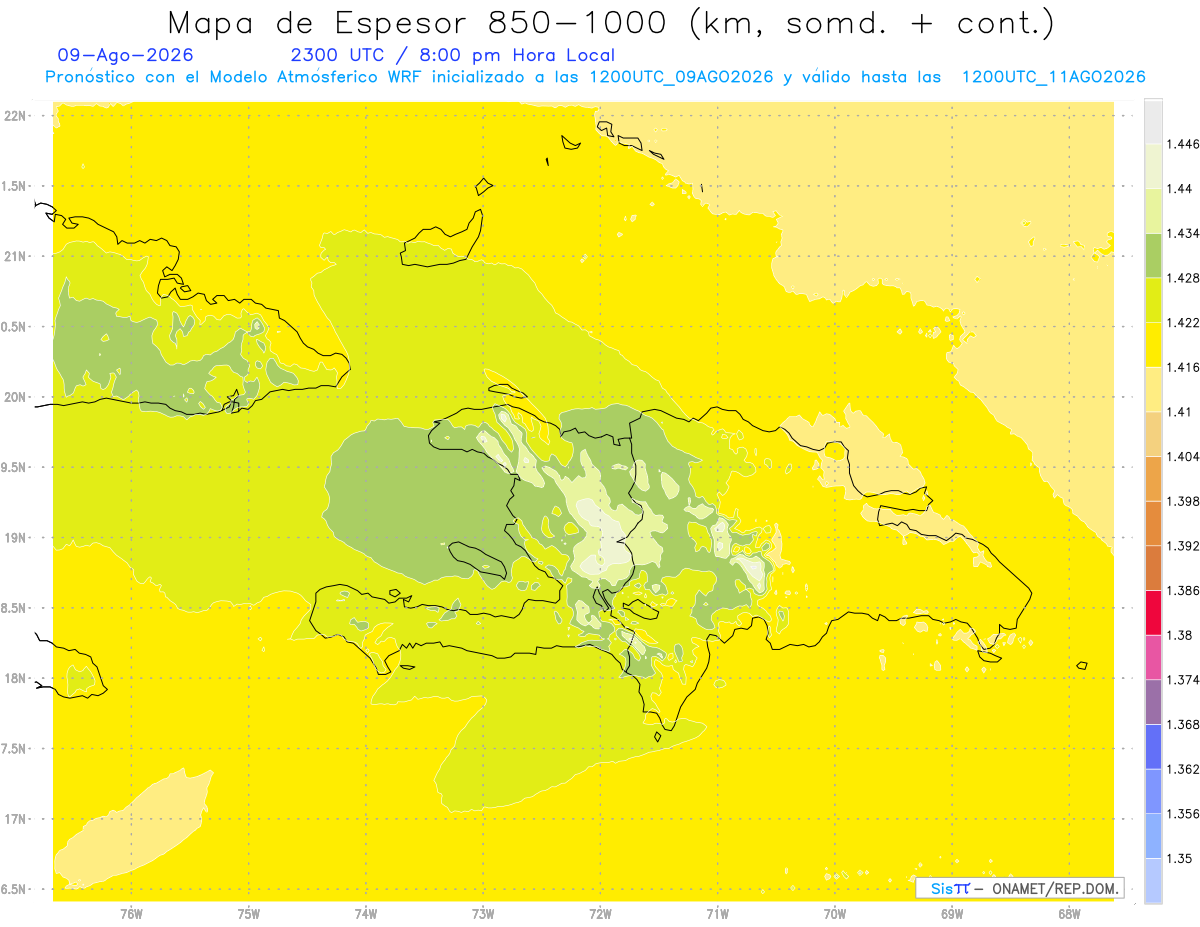
Task: Pick the purple swatch between 1.368 and 1.374
Action: tap(1153, 702)
